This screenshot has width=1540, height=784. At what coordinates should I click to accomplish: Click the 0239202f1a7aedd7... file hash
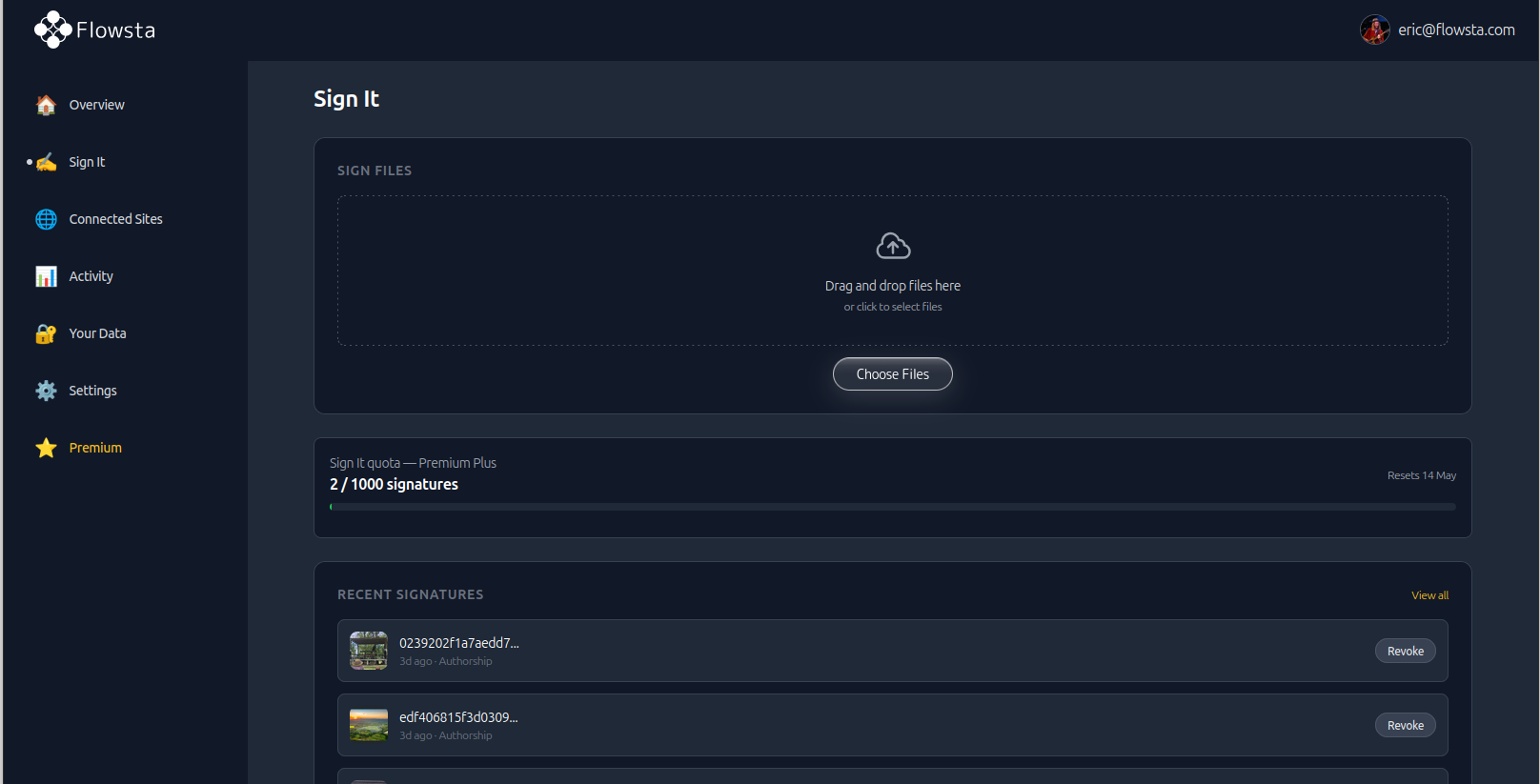click(459, 643)
